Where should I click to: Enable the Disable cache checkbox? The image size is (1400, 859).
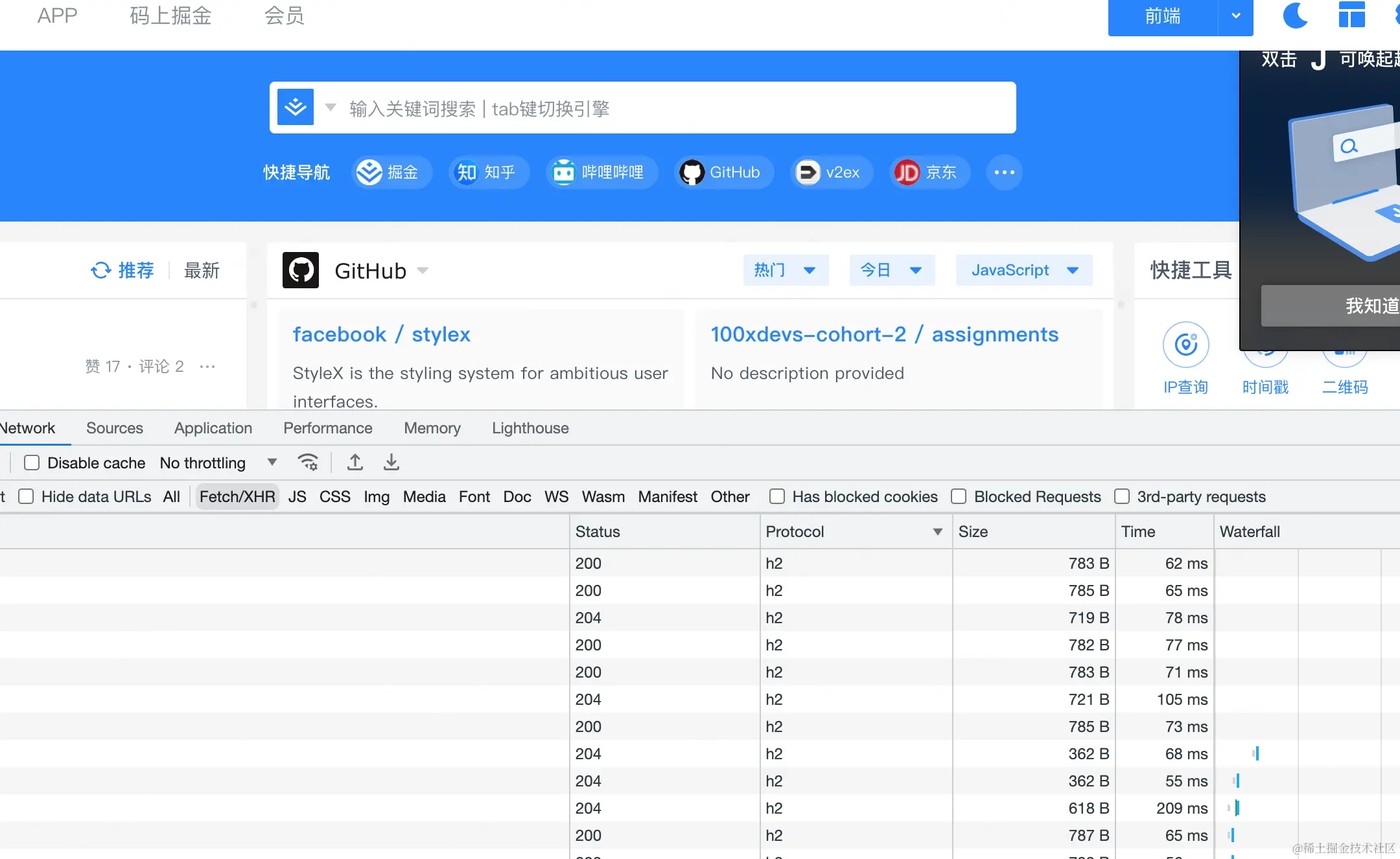[x=32, y=463]
